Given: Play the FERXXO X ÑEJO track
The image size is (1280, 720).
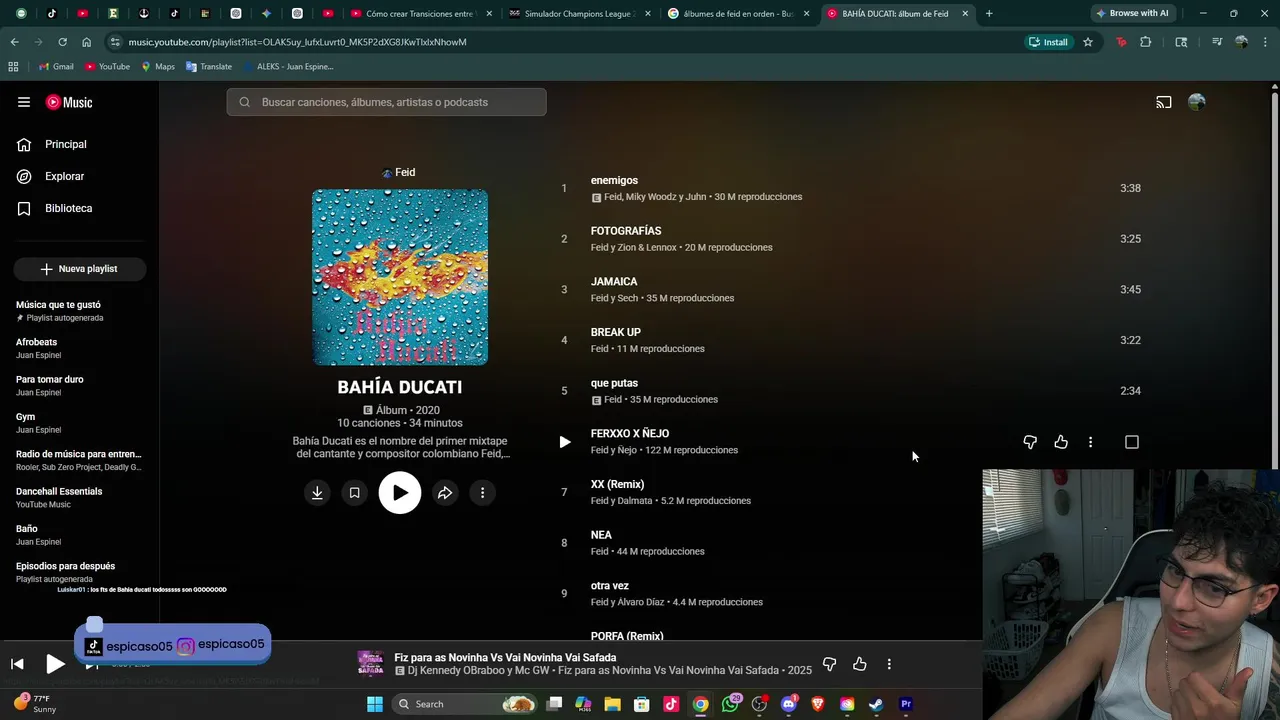Looking at the screenshot, I should coord(564,442).
